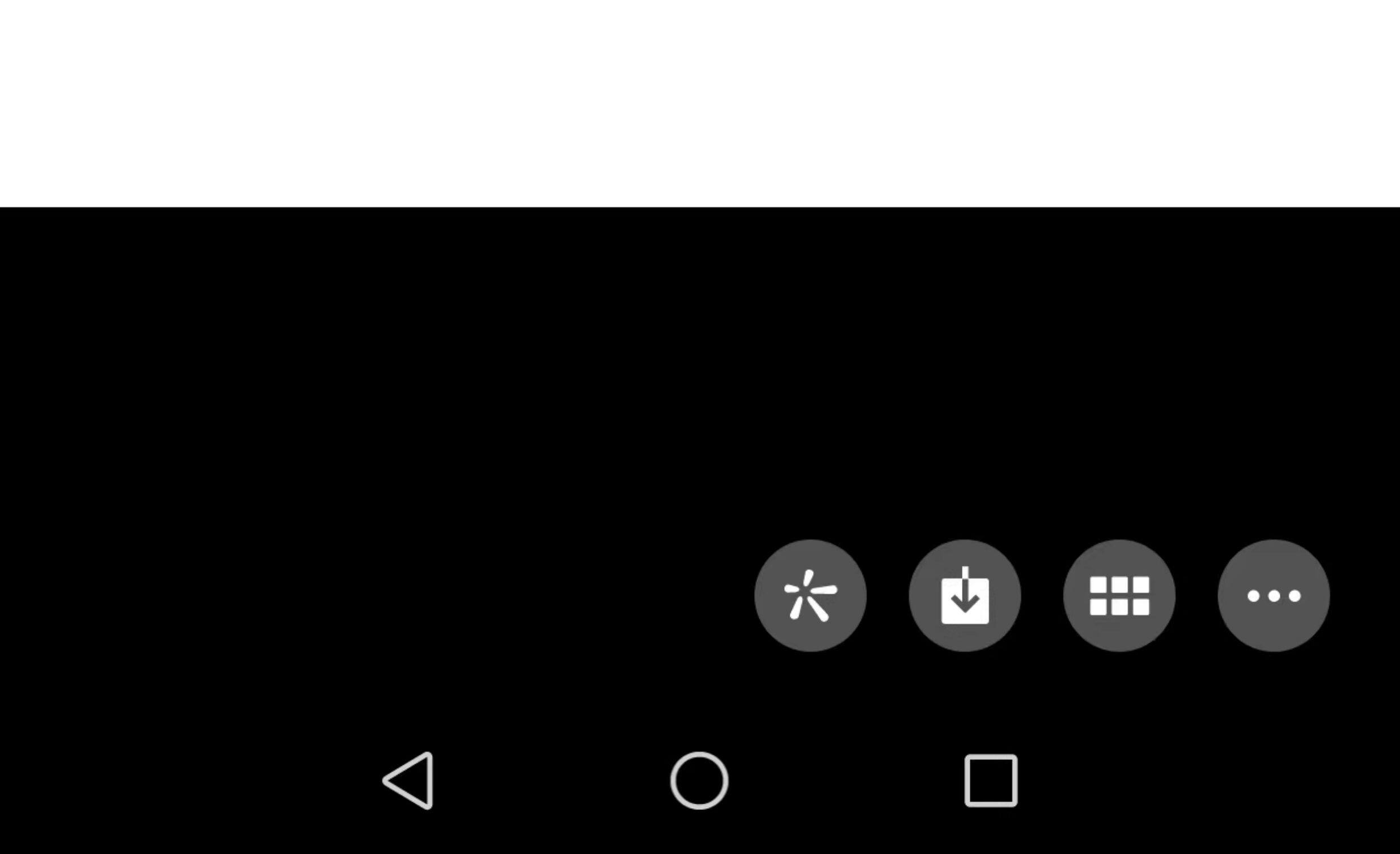Viewport: 1400px width, 854px height.
Task: Return to previous screen via back triangle
Action: pyautogui.click(x=409, y=780)
